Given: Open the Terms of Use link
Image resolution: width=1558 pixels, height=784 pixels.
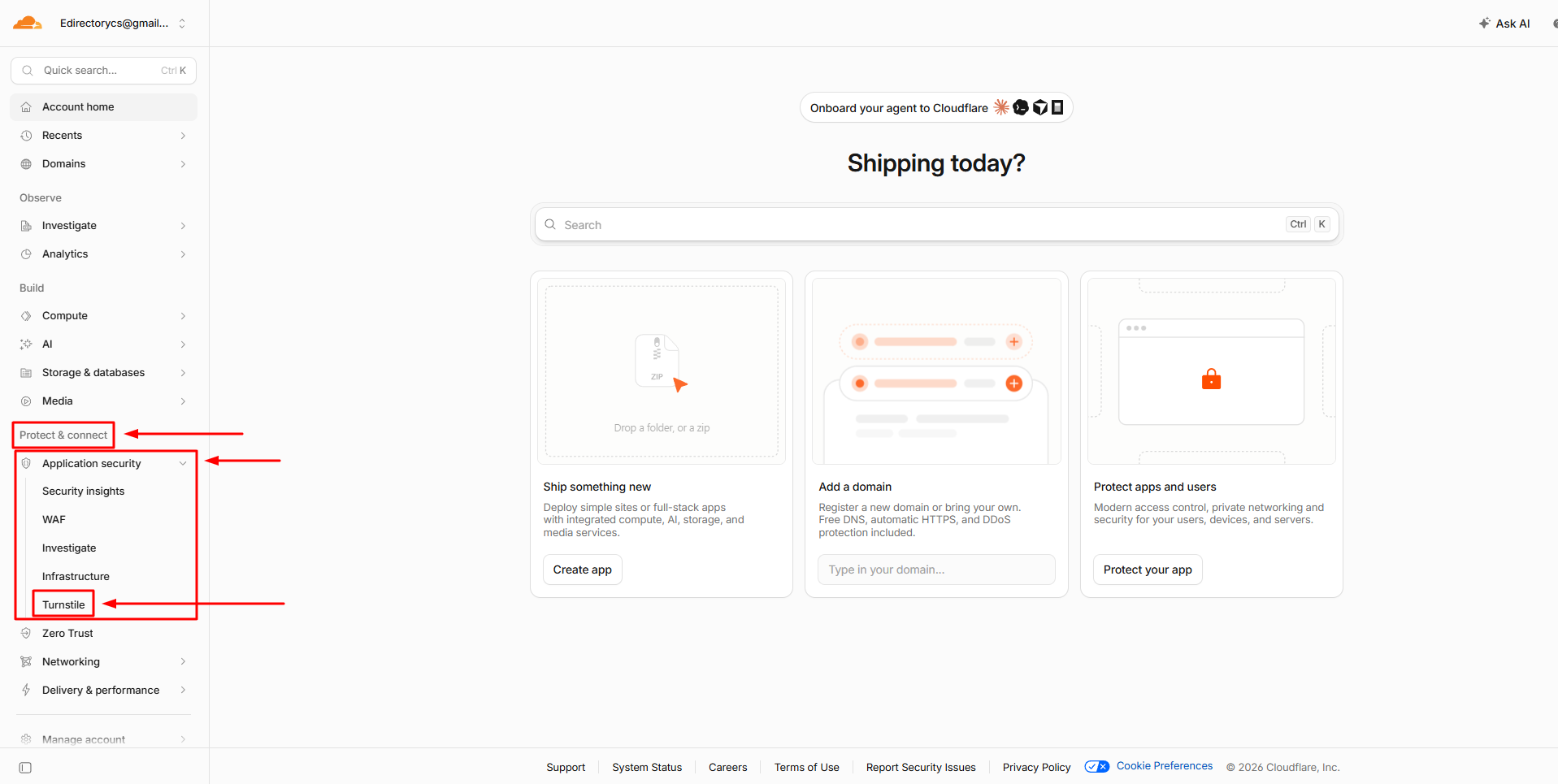Looking at the screenshot, I should click(806, 768).
